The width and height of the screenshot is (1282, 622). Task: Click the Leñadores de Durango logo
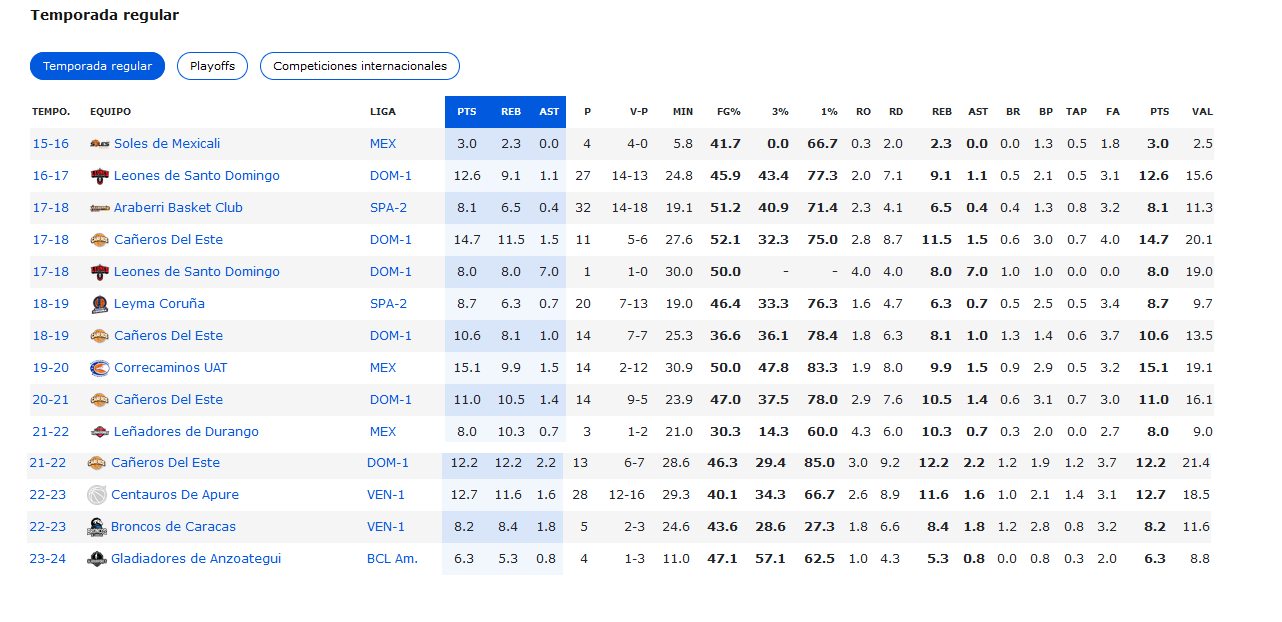[x=99, y=432]
